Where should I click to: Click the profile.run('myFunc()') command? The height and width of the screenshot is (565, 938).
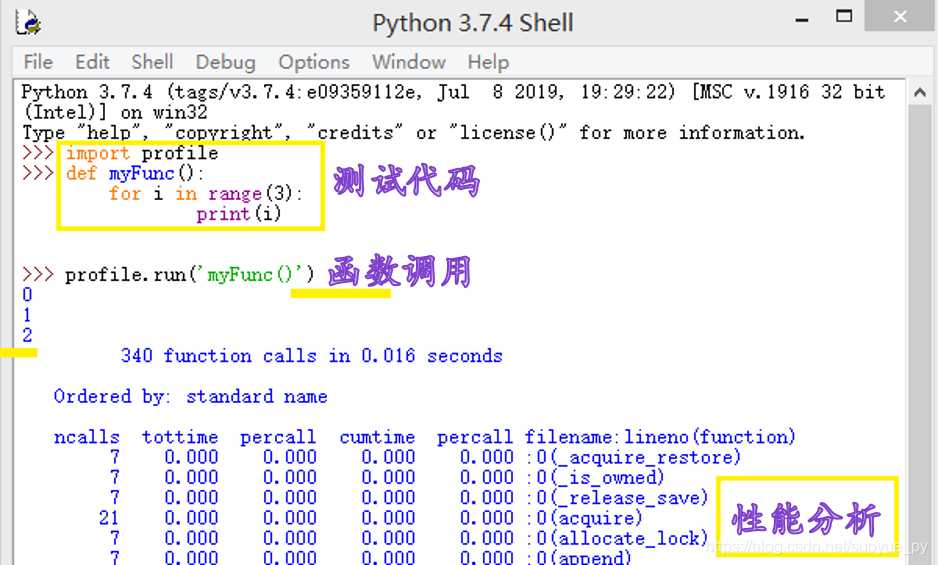(190, 275)
